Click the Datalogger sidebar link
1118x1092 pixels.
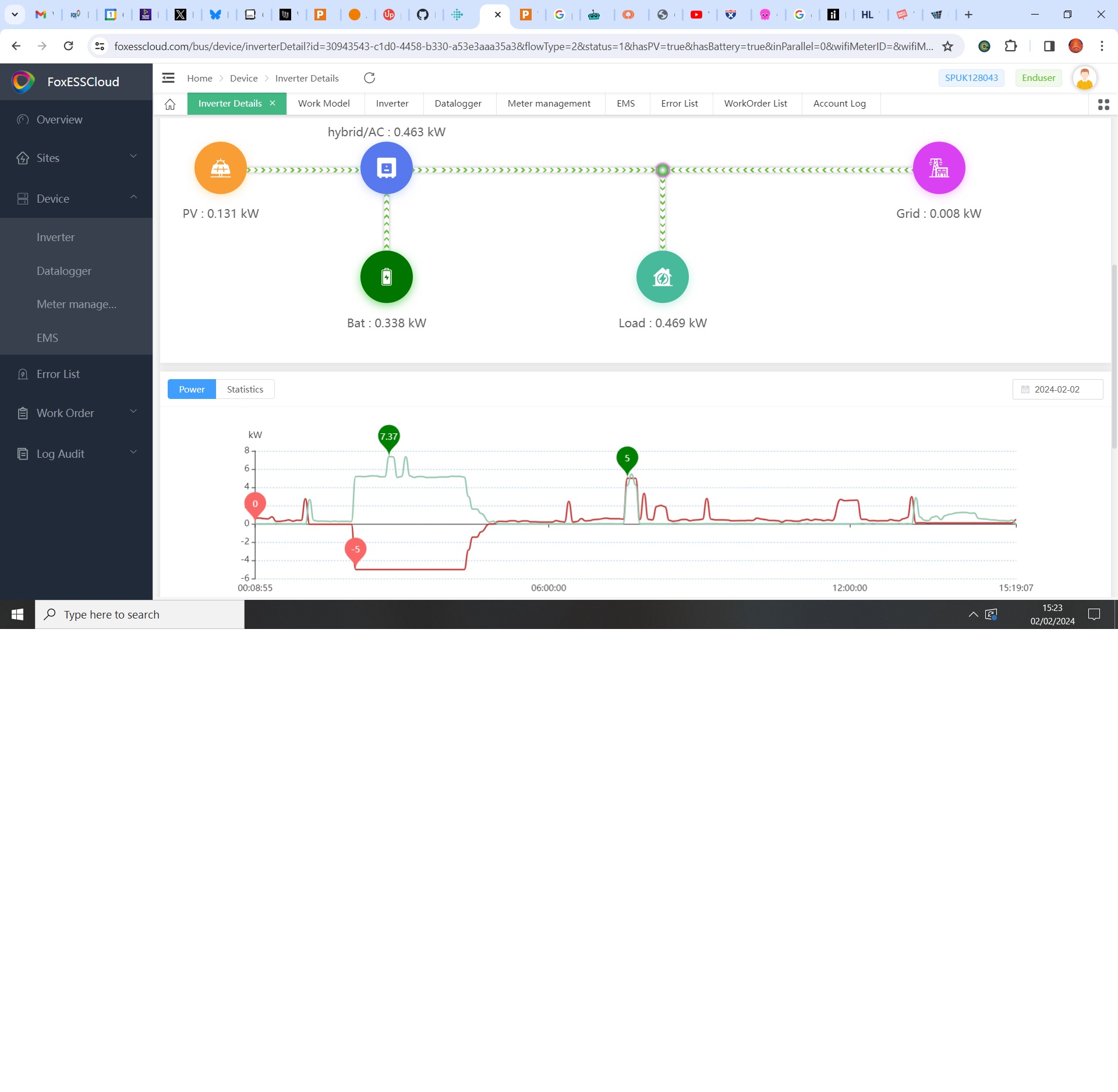coord(64,271)
